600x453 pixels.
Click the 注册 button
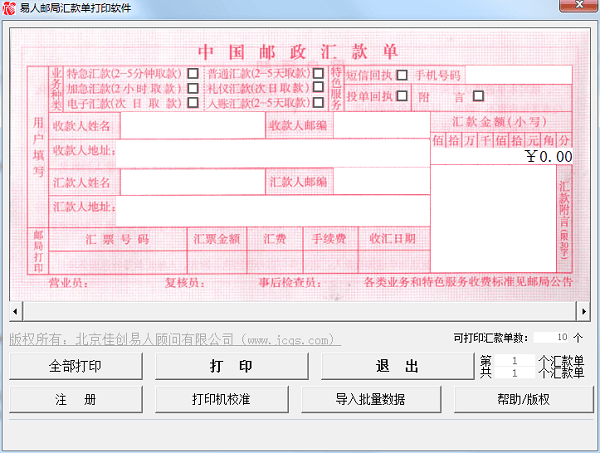(x=76, y=399)
